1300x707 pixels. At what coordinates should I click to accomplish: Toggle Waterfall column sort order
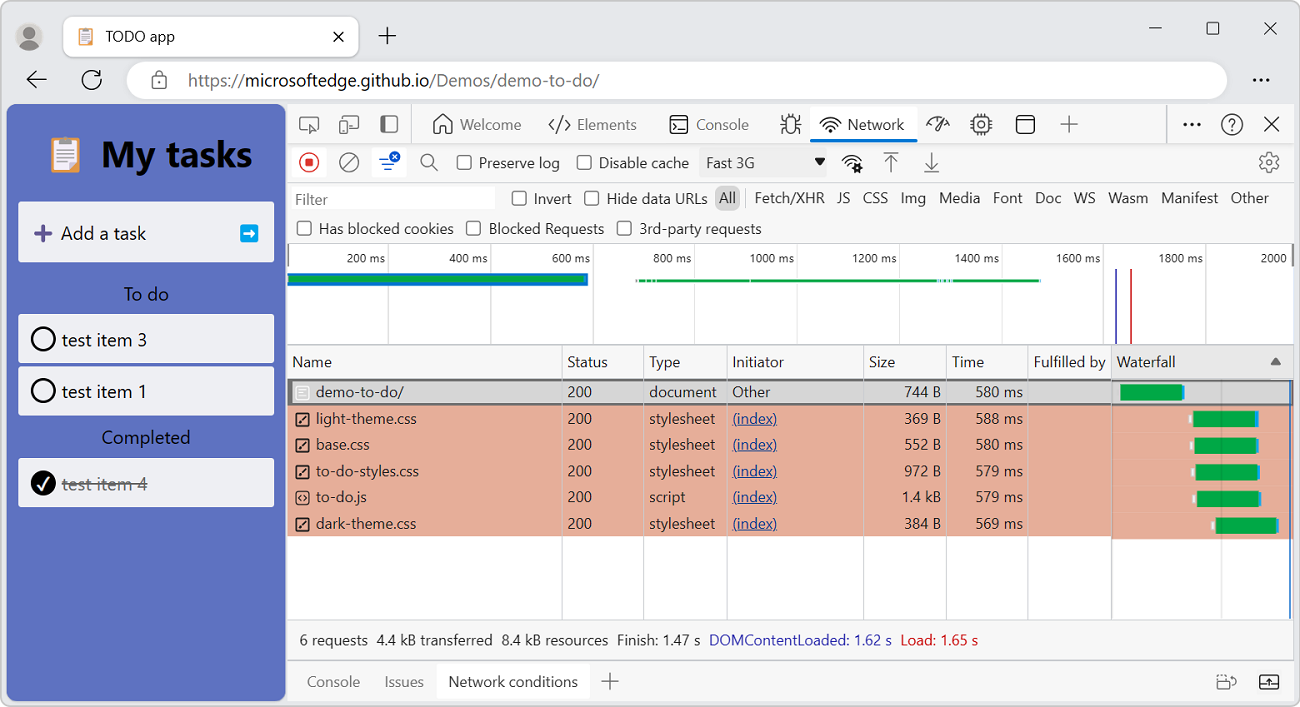[1200, 362]
